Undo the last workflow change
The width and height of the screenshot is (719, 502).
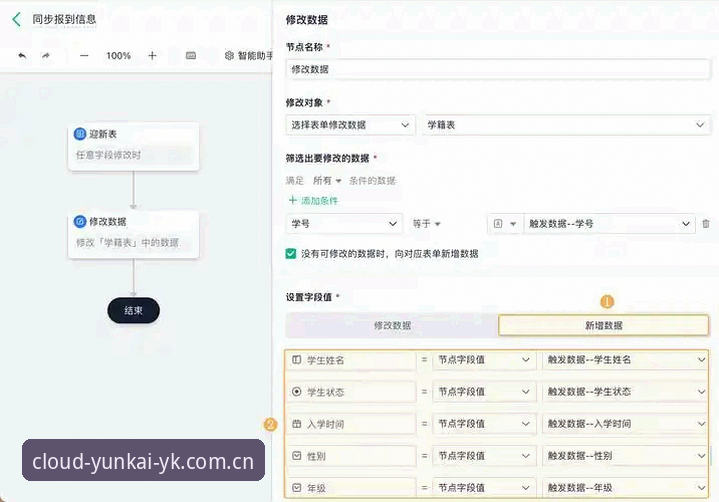pyautogui.click(x=22, y=56)
